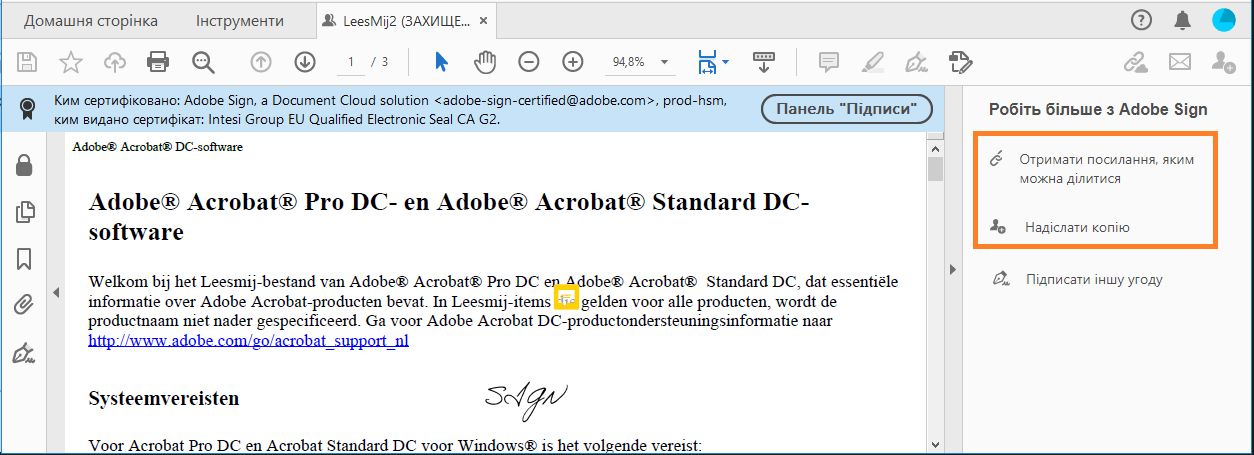Zoom in with plus circle
Viewport: 1254px width, 455px height.
[x=573, y=62]
